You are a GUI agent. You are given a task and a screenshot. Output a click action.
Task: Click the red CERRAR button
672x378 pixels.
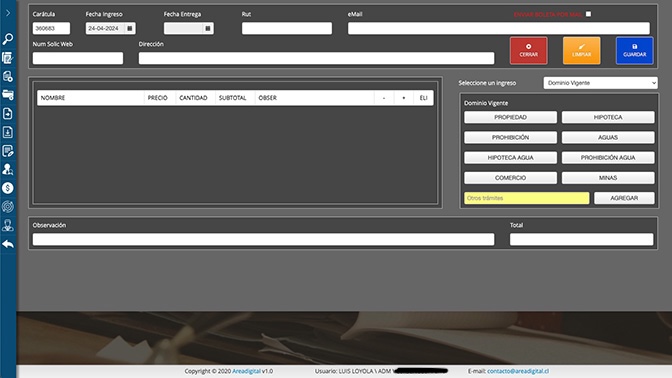pos(528,51)
